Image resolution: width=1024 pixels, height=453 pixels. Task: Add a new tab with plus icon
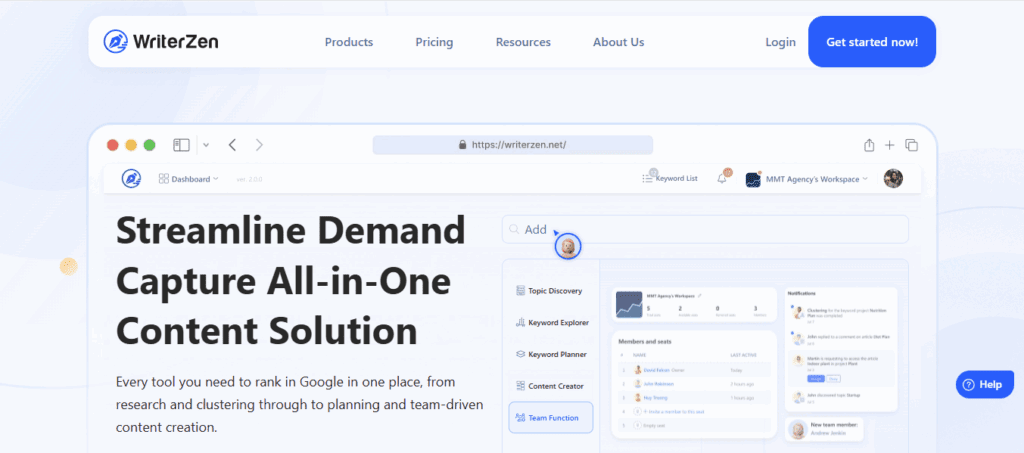(x=889, y=145)
